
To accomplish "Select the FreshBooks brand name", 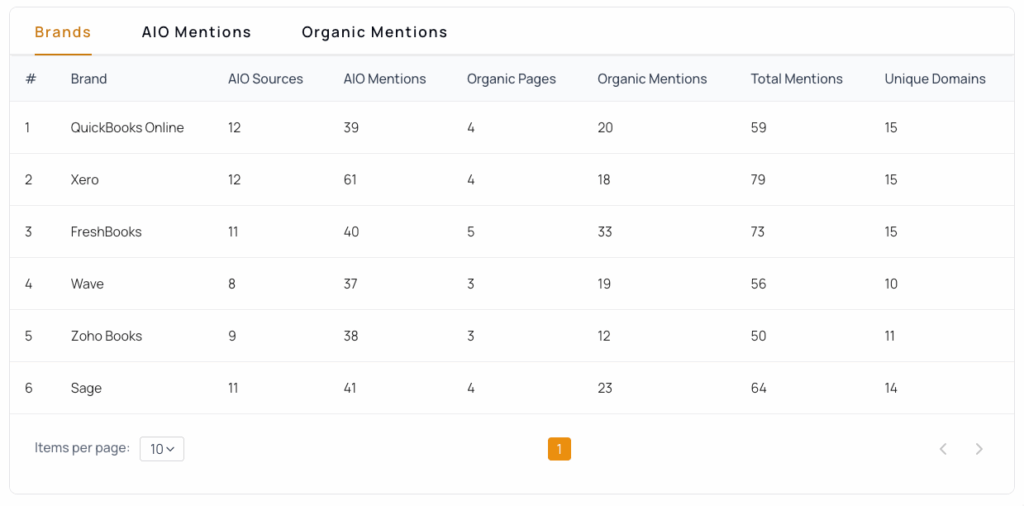I will click(x=106, y=232).
